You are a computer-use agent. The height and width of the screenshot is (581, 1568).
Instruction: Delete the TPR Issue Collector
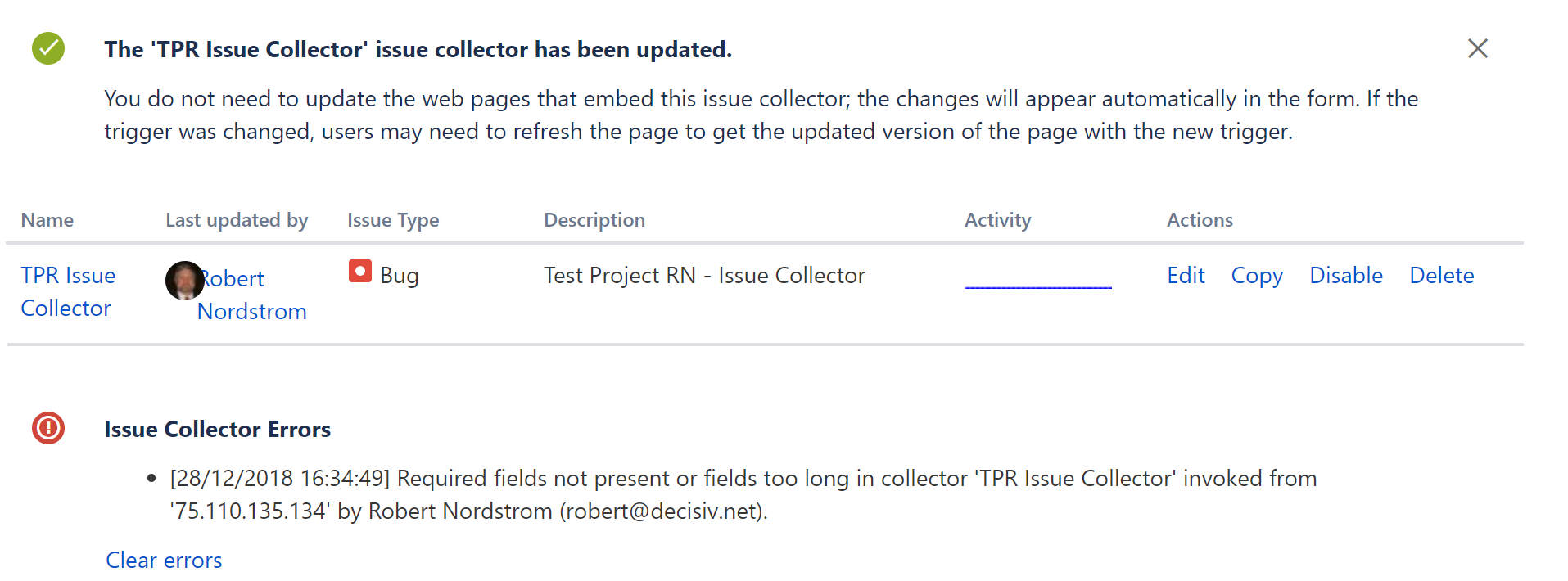pos(1441,276)
